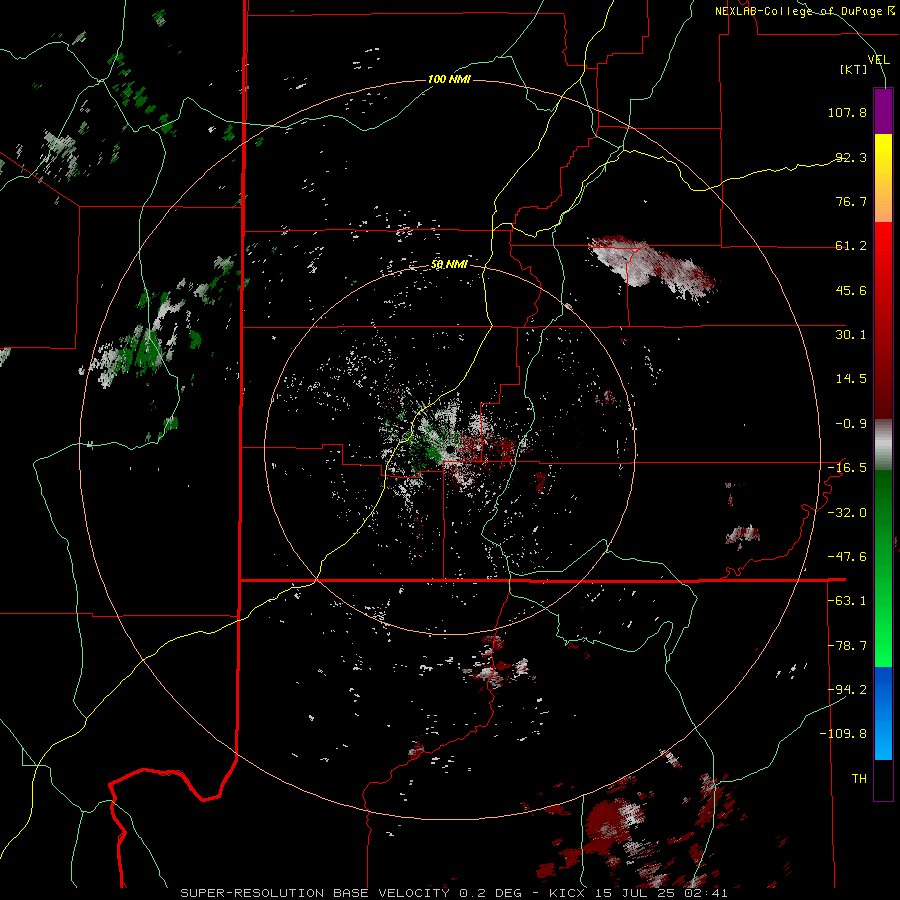Select the -63.1 scale value
900x900 pixels.
tap(847, 601)
